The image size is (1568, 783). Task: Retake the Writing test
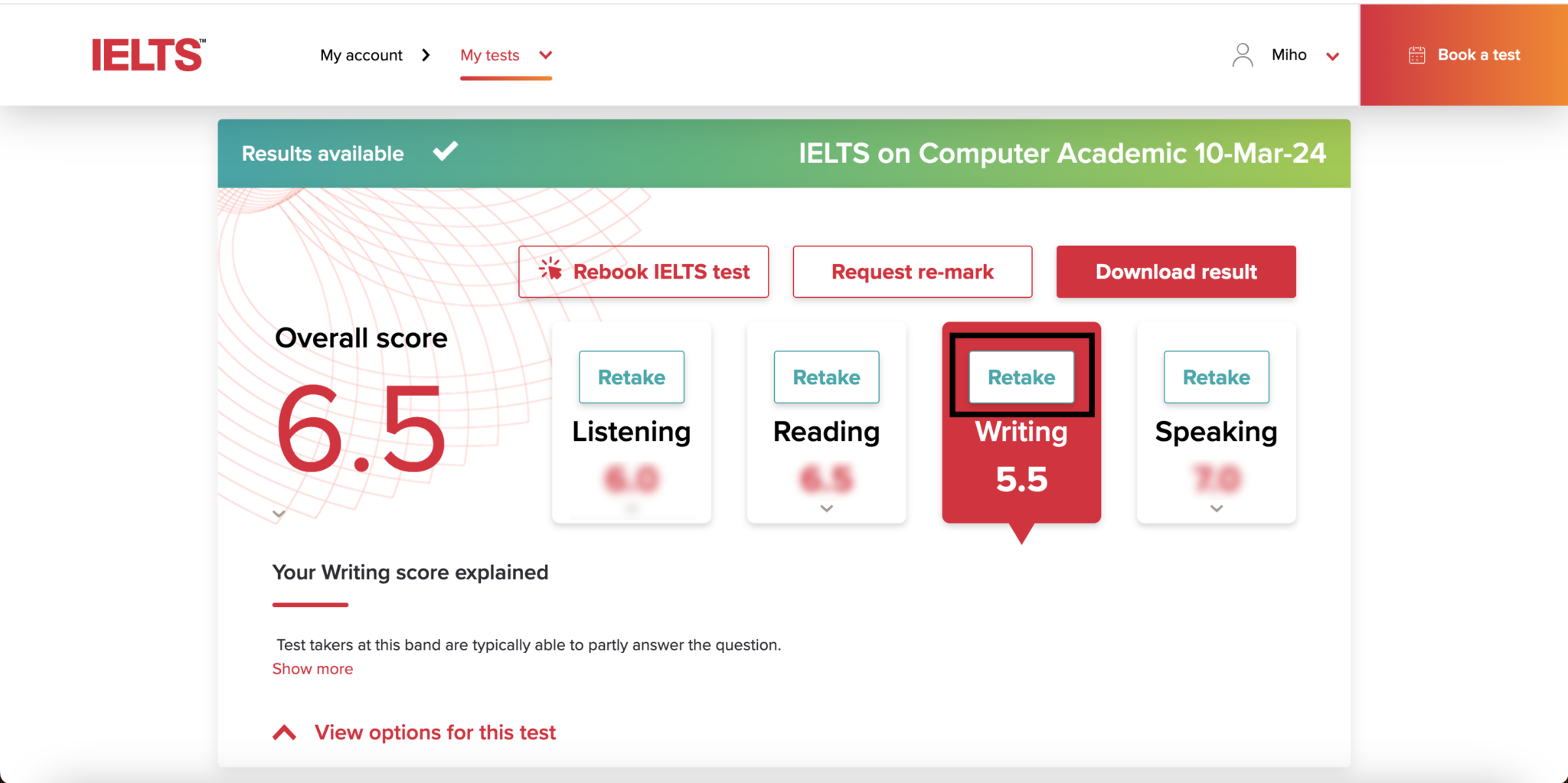point(1021,377)
